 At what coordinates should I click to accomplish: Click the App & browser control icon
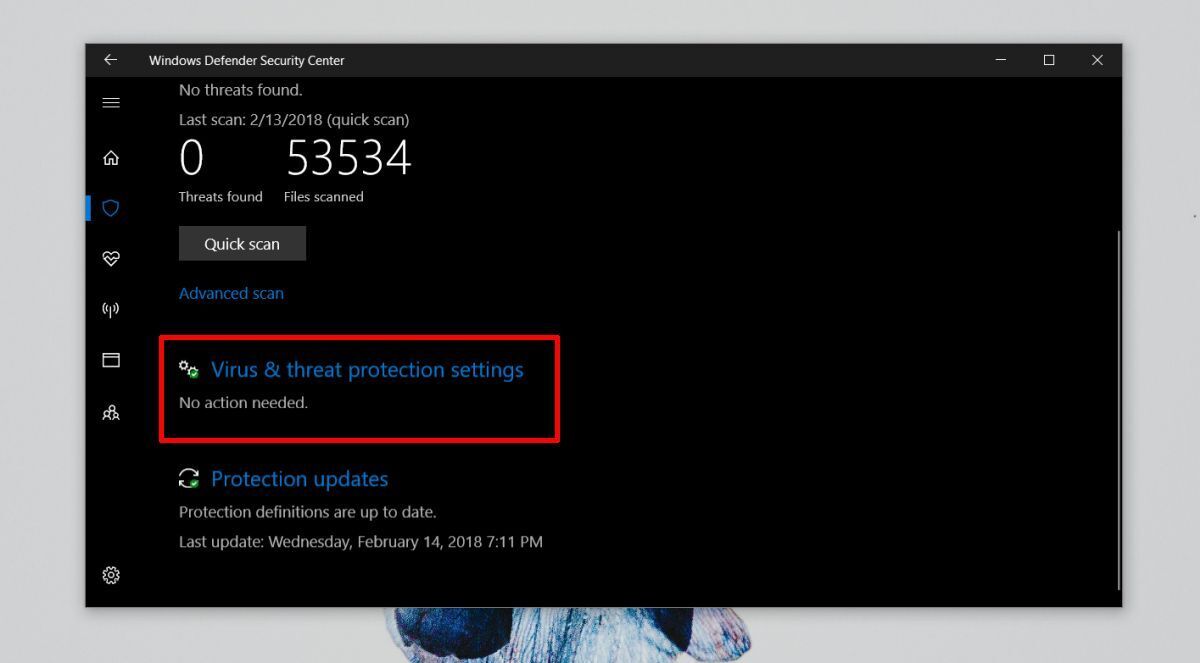[x=111, y=360]
